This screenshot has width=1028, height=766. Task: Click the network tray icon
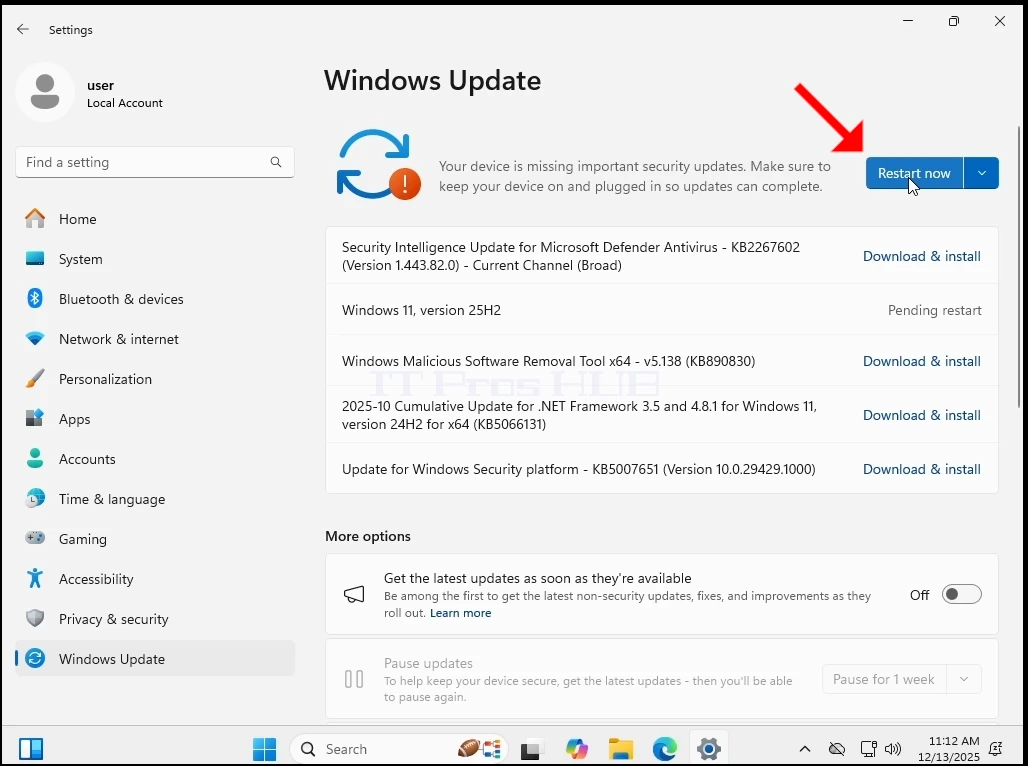pos(869,749)
